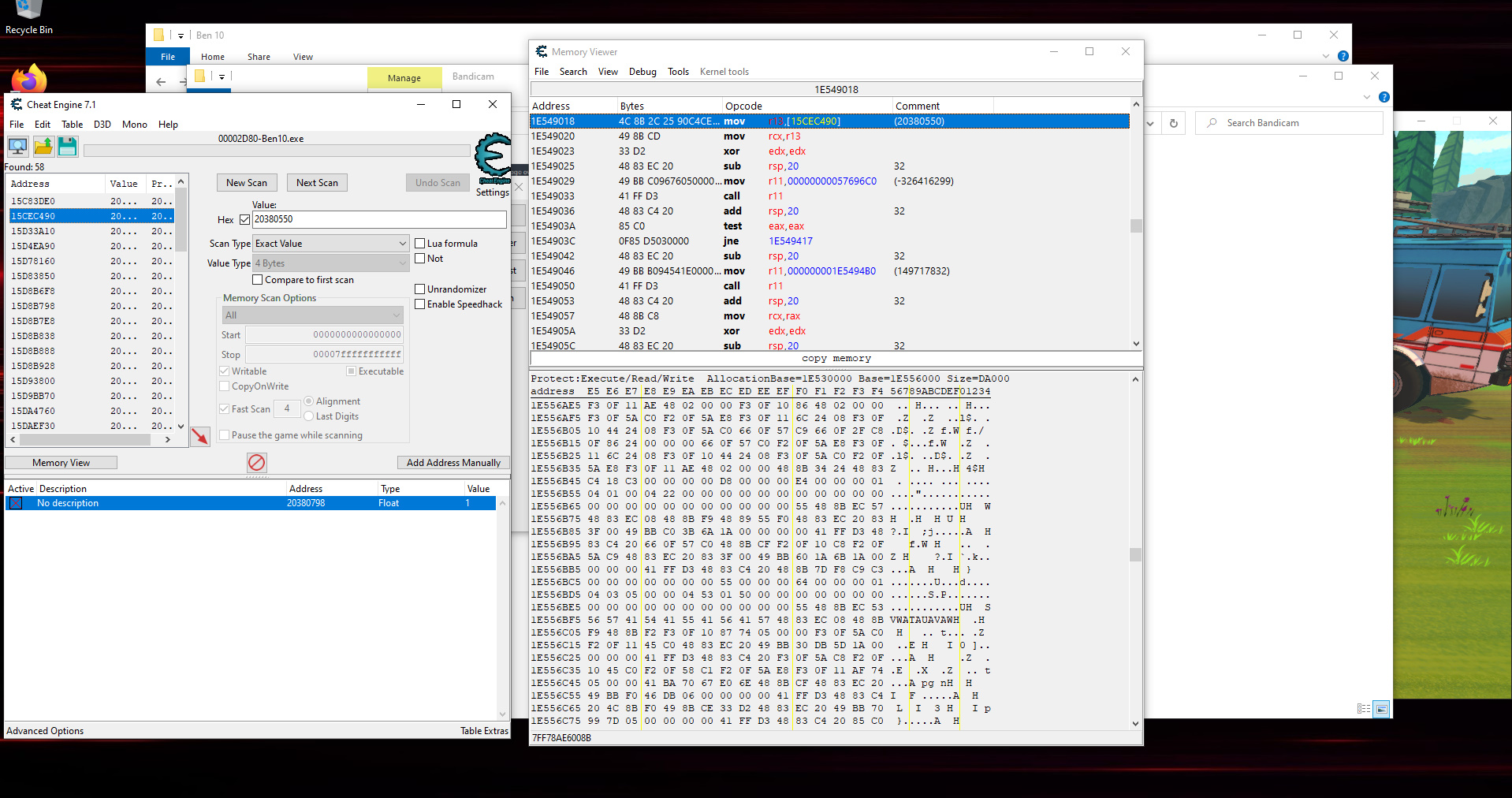Select the Last Digits radio button

pyautogui.click(x=309, y=416)
